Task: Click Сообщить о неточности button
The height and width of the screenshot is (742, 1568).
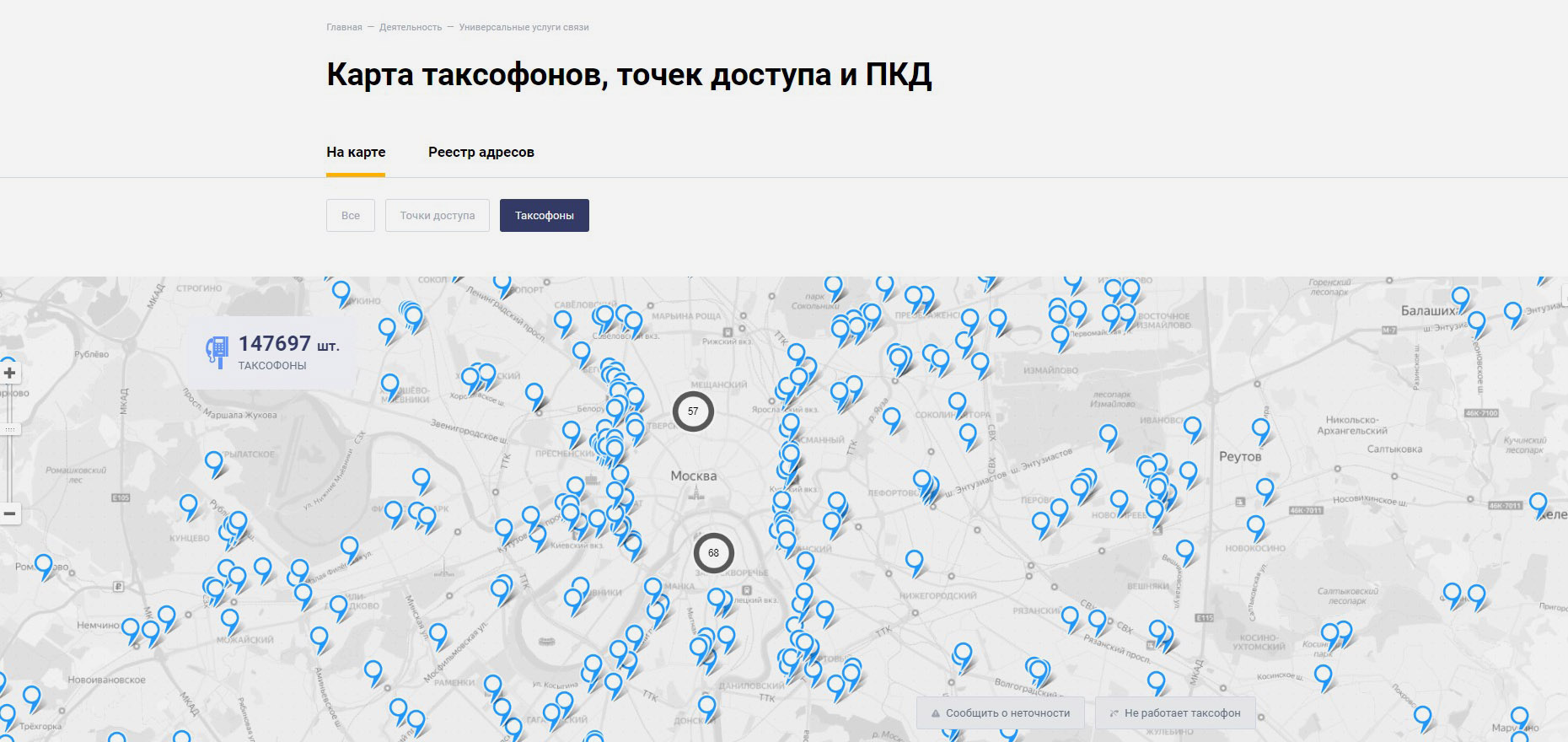Action: (x=1001, y=712)
